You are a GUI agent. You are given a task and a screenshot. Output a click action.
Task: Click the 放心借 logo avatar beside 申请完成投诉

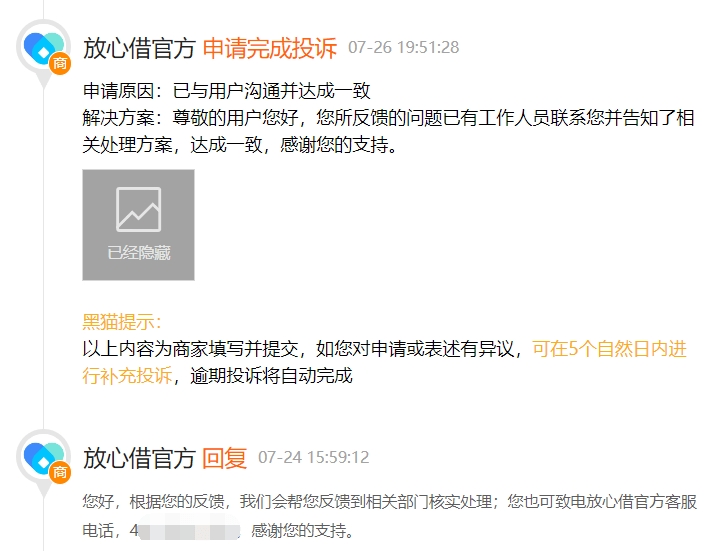[x=43, y=47]
